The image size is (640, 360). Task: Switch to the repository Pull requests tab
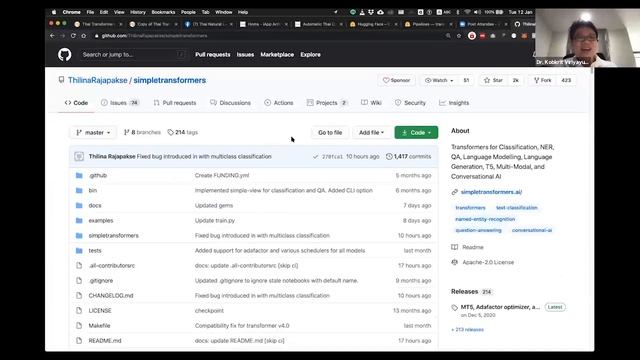pyautogui.click(x=175, y=103)
